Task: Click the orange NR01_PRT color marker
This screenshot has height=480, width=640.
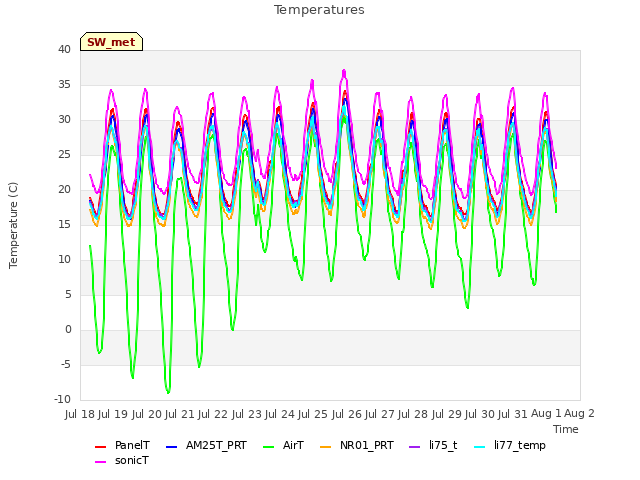Action: [325, 447]
